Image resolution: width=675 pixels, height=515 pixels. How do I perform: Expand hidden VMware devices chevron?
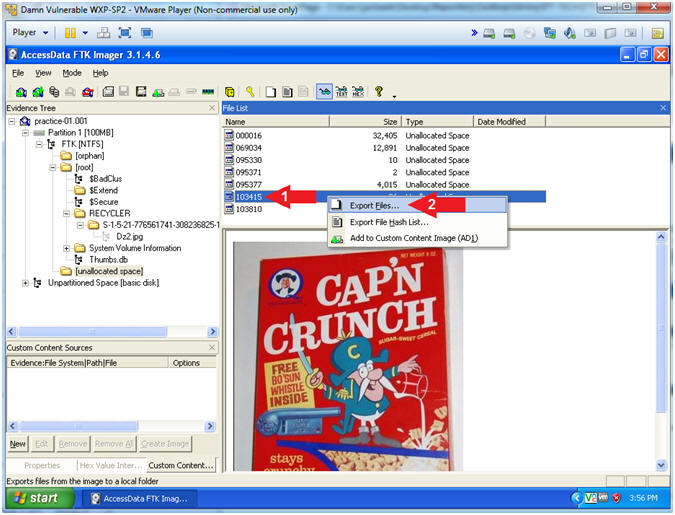point(474,33)
